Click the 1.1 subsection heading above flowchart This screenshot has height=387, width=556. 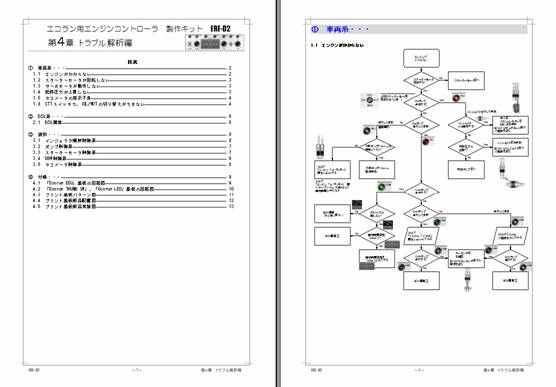(337, 45)
